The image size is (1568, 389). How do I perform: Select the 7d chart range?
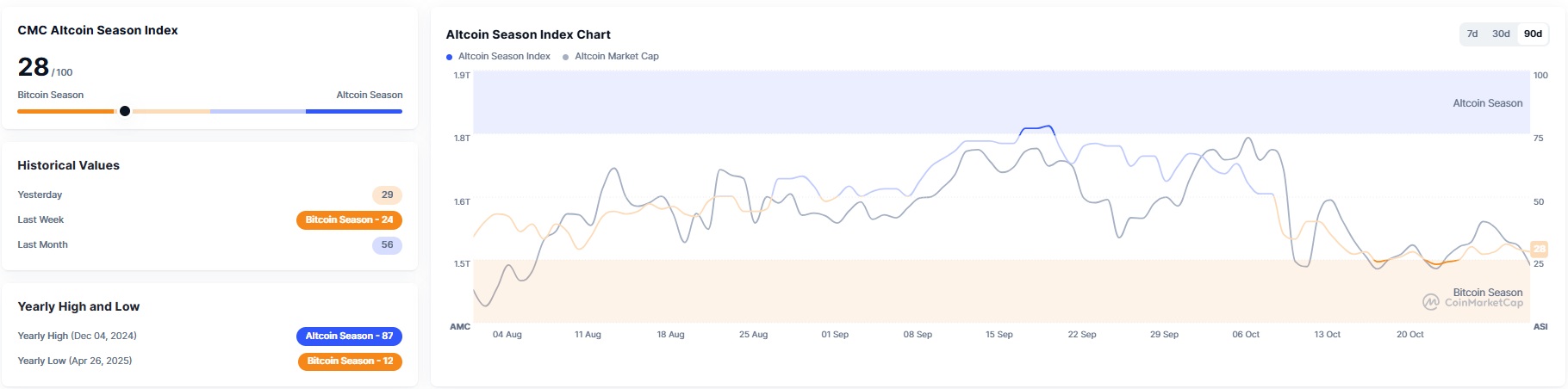pos(1472,34)
